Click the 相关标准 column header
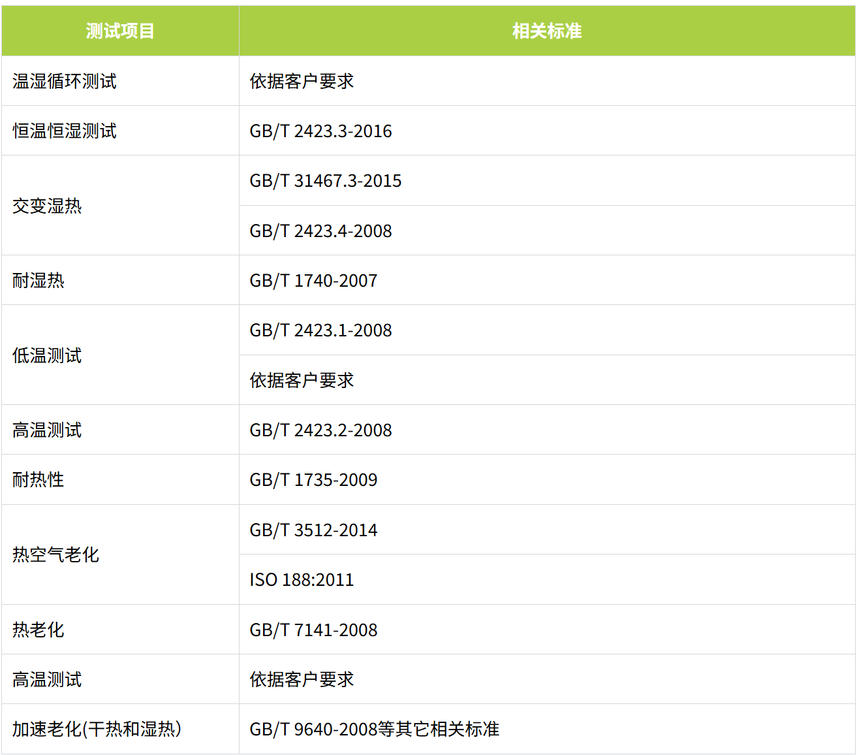Screen dimensions: 859x755 point(547,31)
